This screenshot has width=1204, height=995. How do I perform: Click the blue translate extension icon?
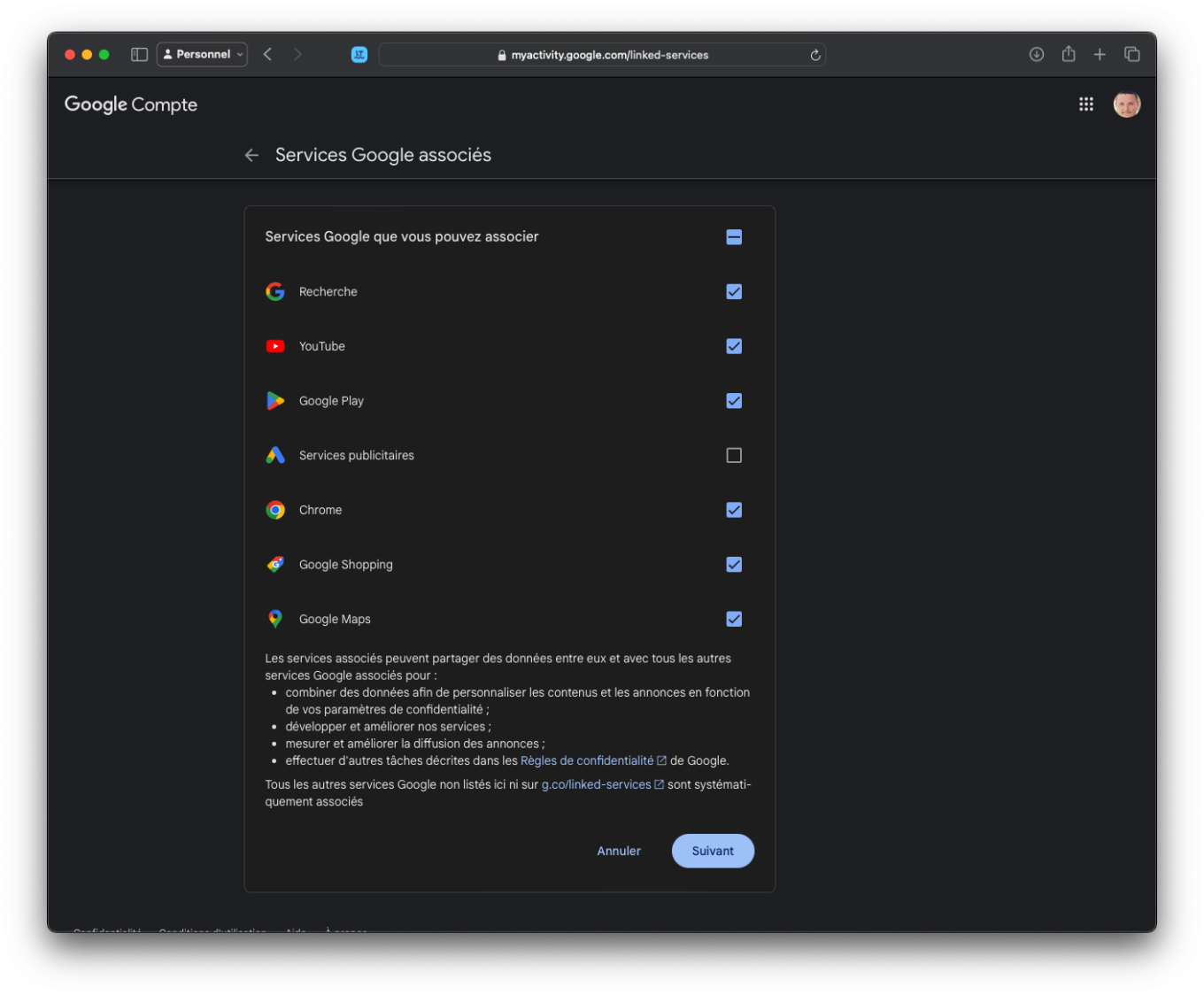pos(359,54)
